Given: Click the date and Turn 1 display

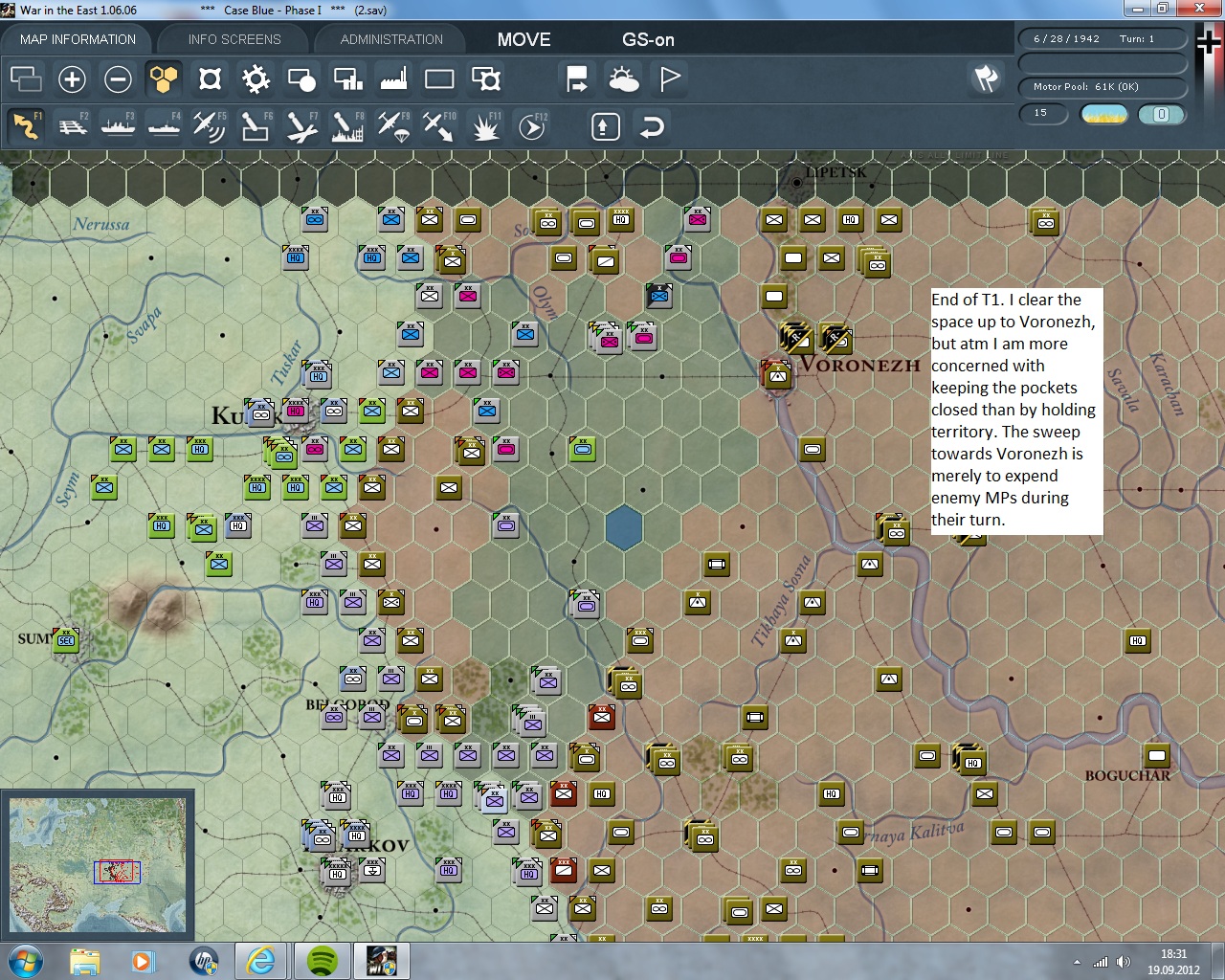Looking at the screenshot, I should point(1102,39).
